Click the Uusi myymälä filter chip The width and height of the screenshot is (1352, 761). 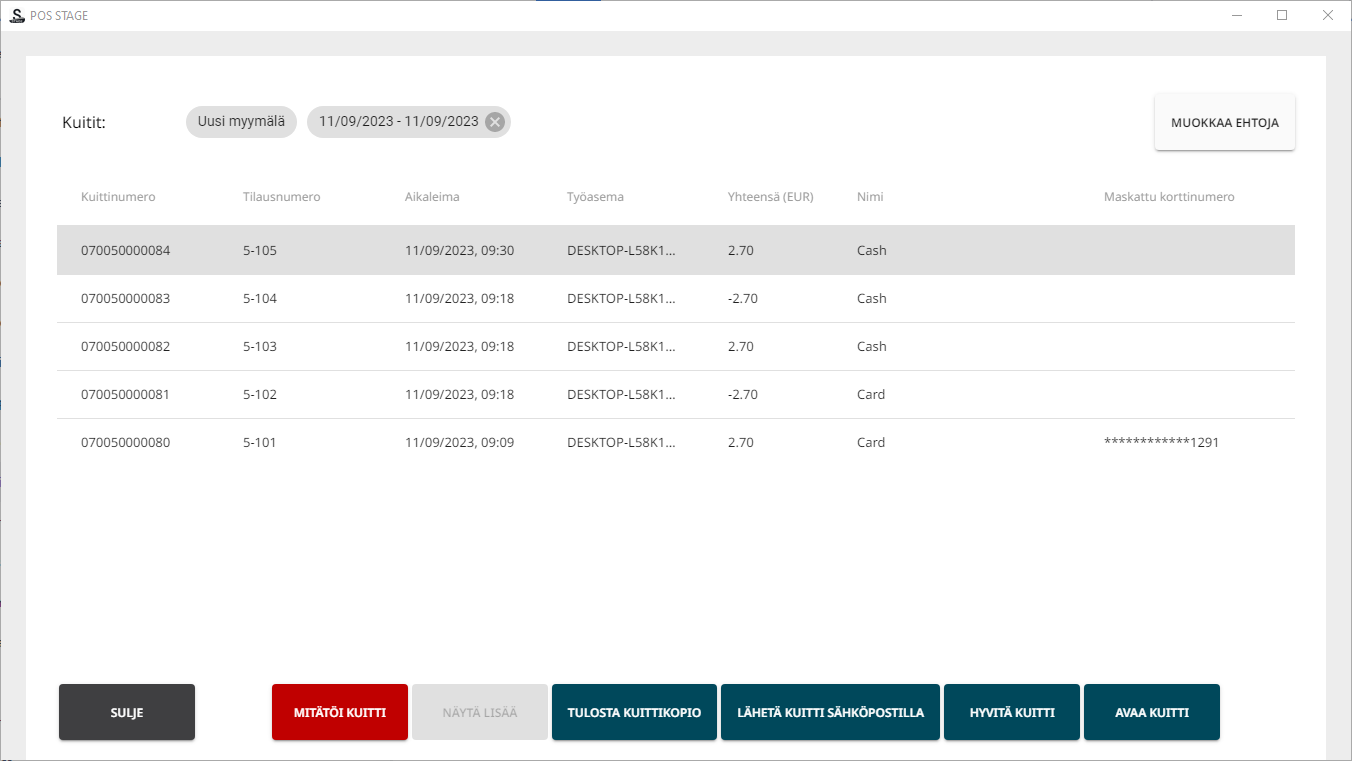coord(241,122)
